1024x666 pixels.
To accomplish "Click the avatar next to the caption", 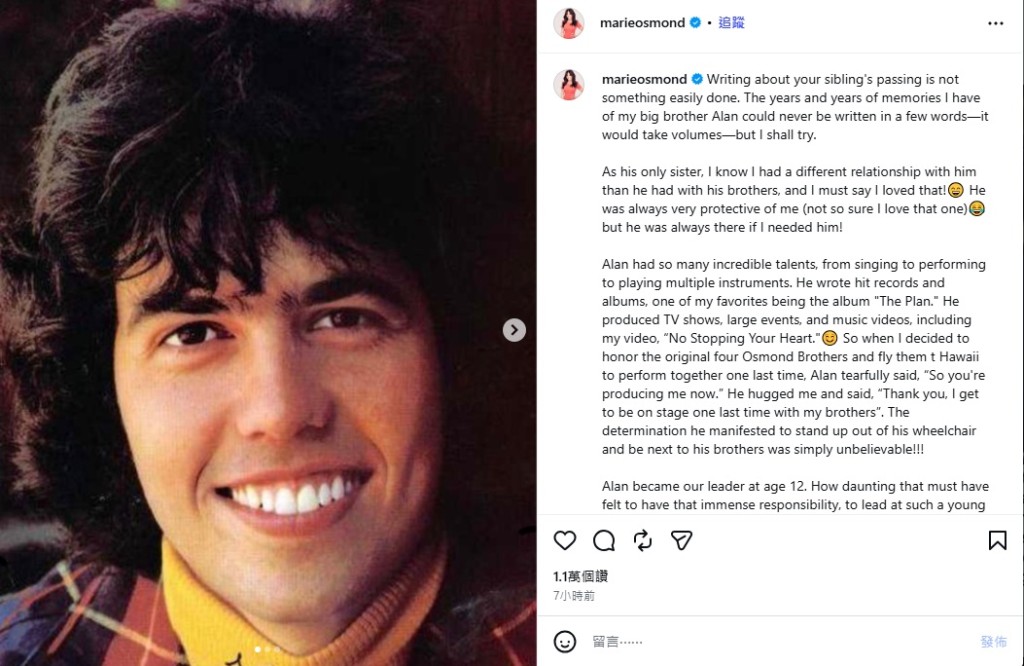I will tap(569, 85).
